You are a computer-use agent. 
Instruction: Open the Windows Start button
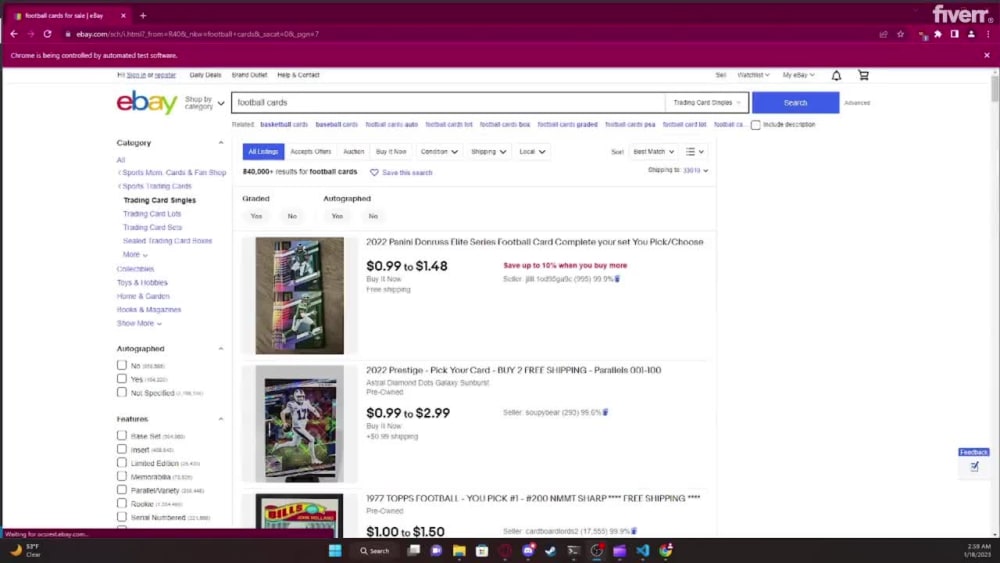coord(335,550)
